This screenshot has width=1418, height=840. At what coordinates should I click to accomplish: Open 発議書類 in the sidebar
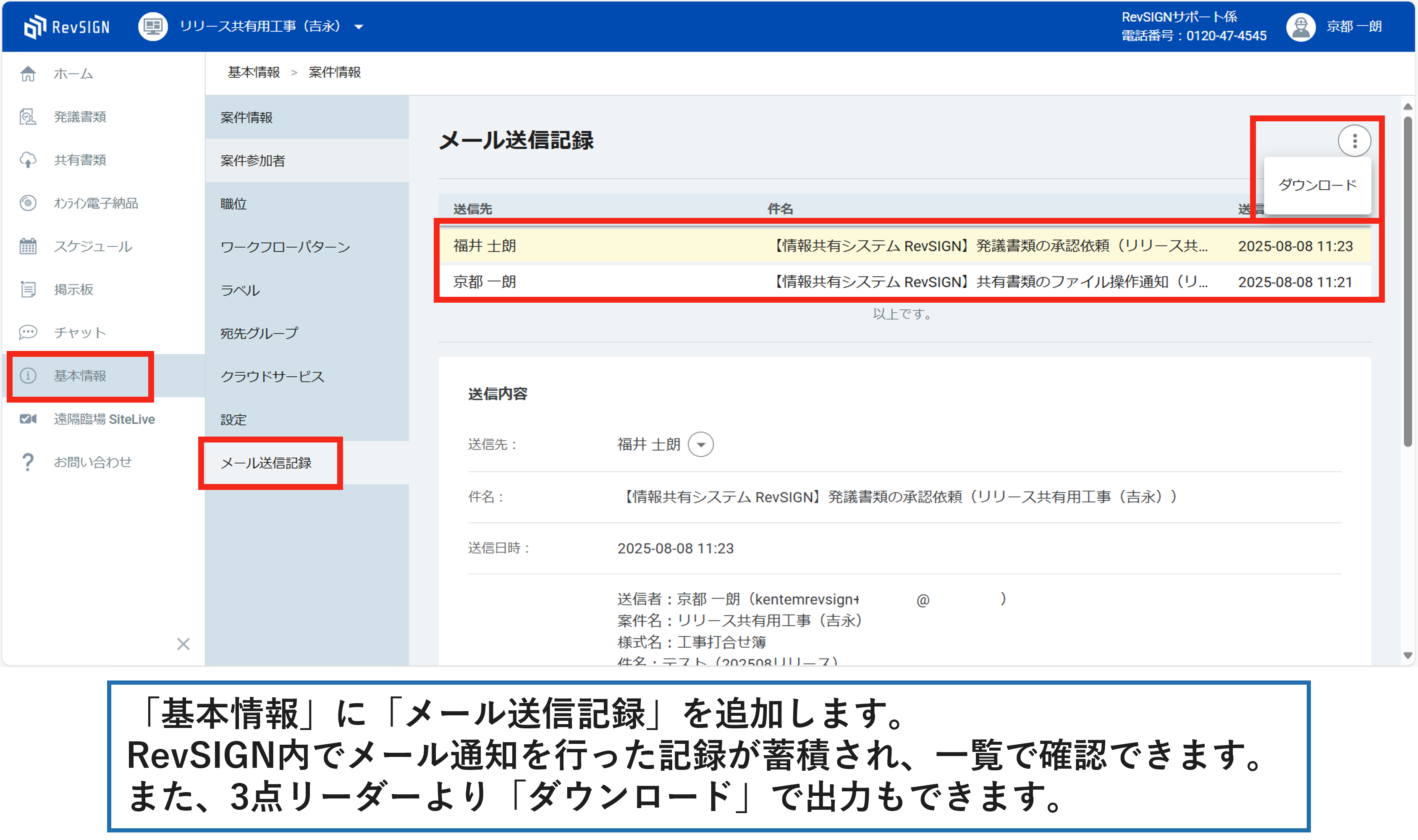click(80, 117)
